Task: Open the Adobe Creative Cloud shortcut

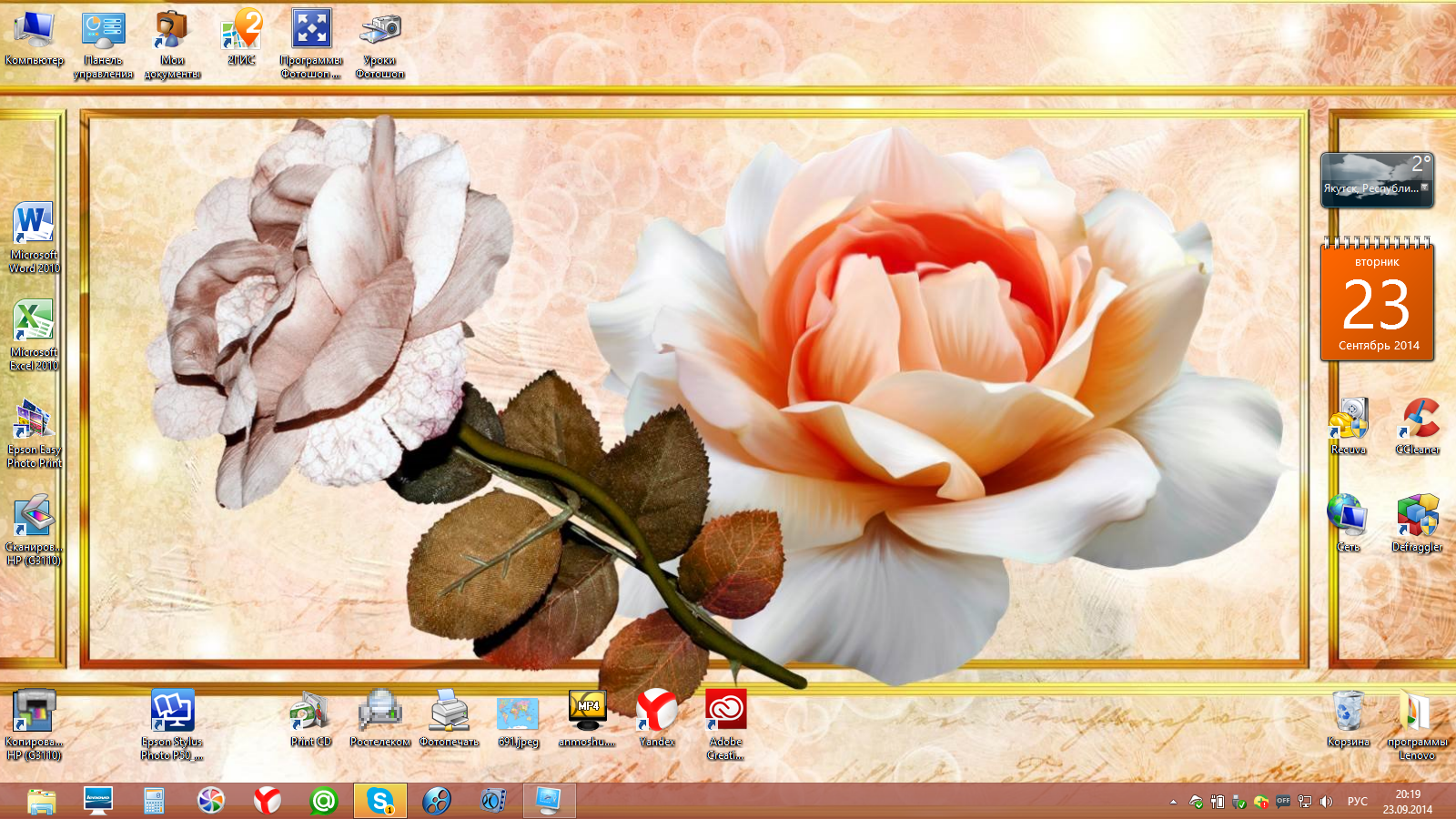Action: [x=725, y=712]
